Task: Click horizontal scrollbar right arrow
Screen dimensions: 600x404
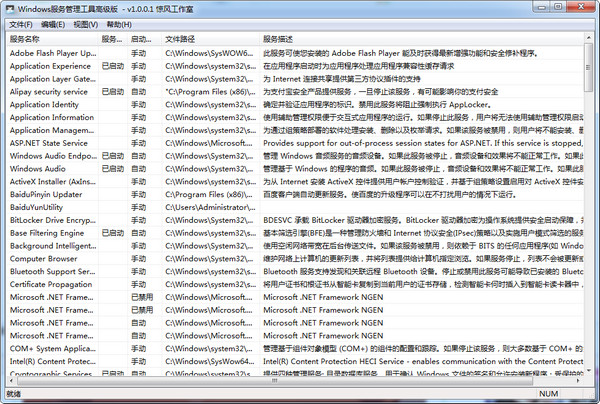Action: point(578,380)
